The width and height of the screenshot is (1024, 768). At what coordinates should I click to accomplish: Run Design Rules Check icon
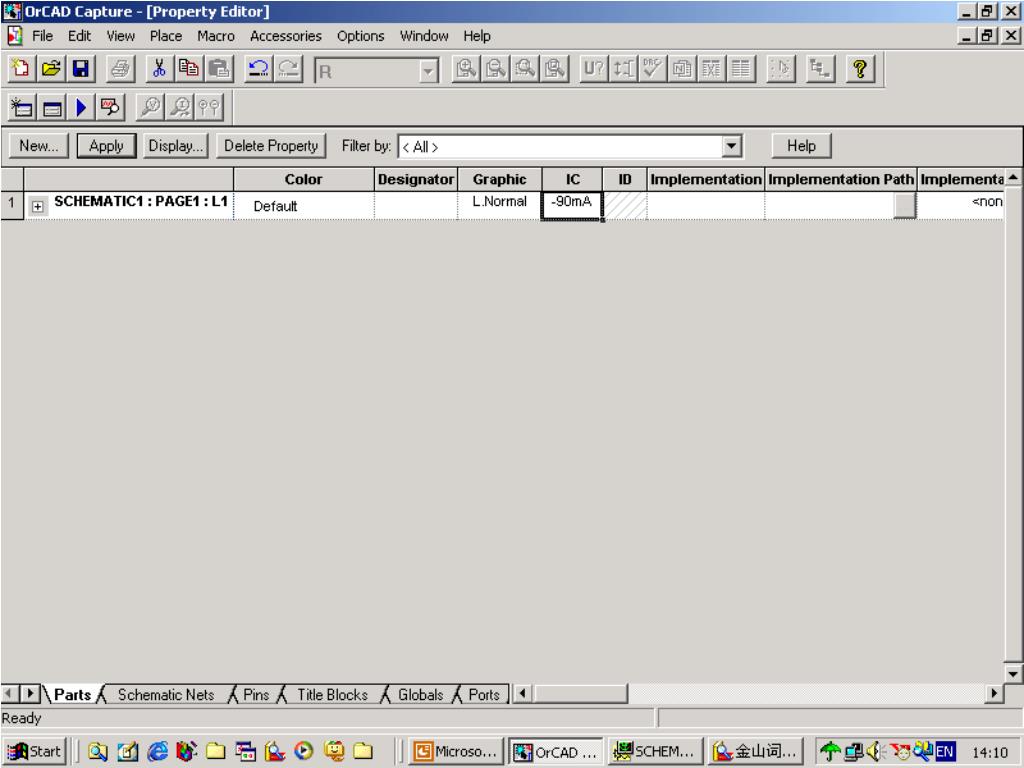pyautogui.click(x=652, y=69)
